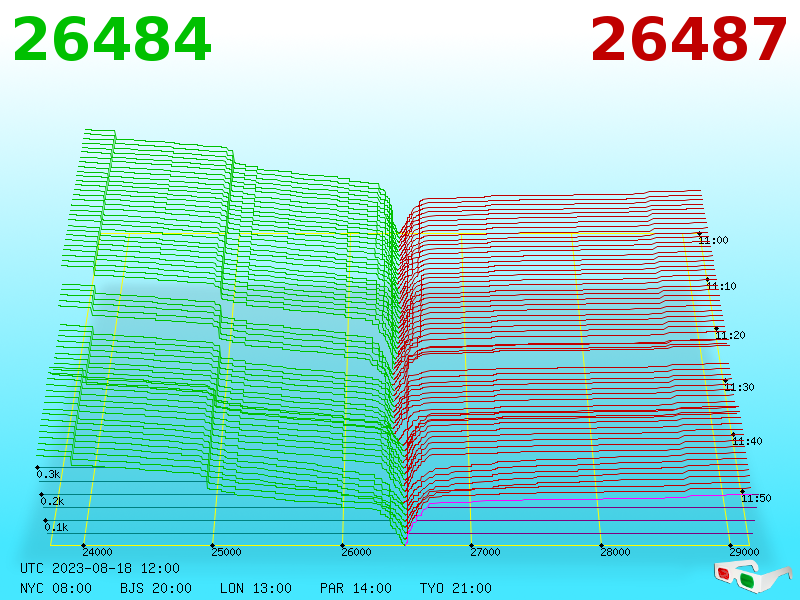Image resolution: width=800 pixels, height=600 pixels.
Task: Click the 28000 price axis label
Action: coord(615,552)
